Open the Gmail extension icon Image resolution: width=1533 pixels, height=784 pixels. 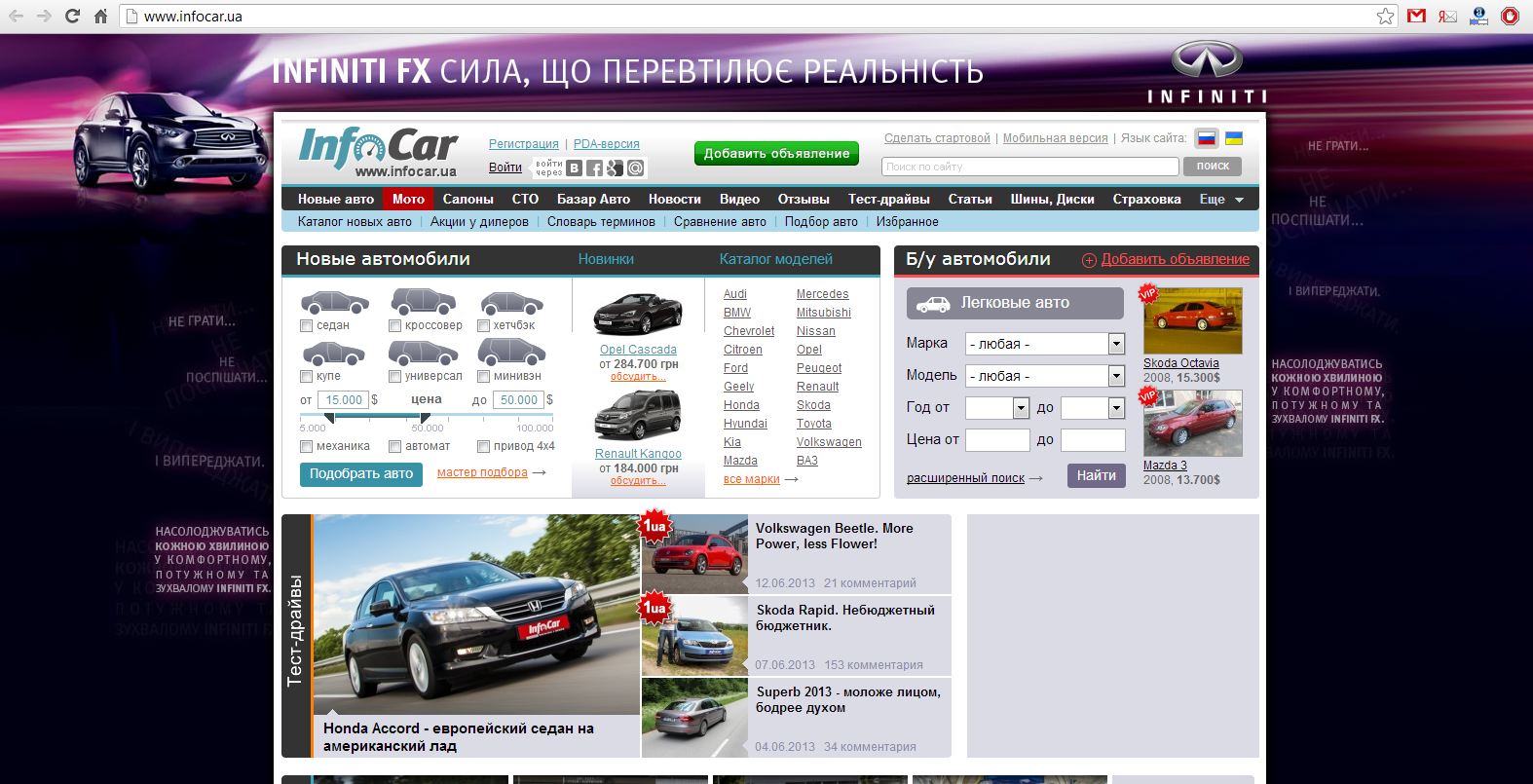[x=1416, y=17]
